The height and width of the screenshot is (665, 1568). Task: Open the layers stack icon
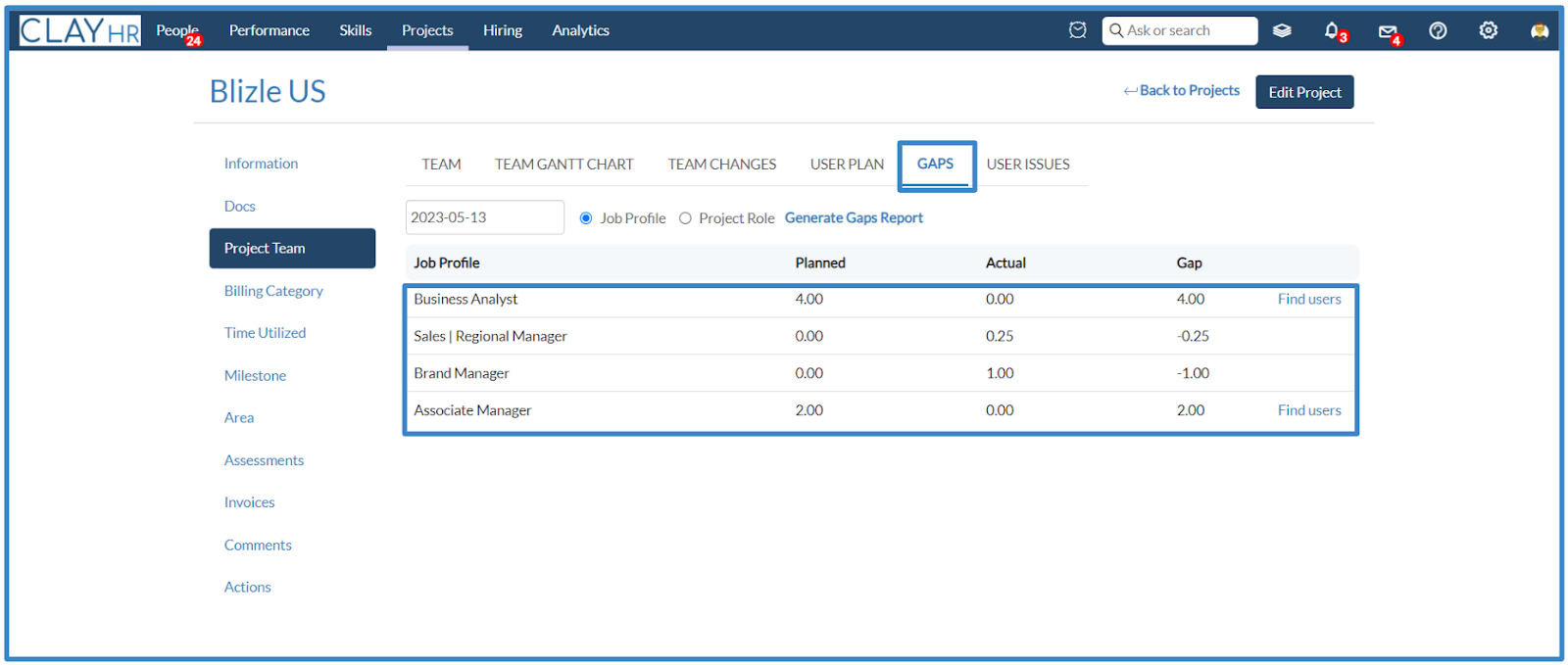1282,30
